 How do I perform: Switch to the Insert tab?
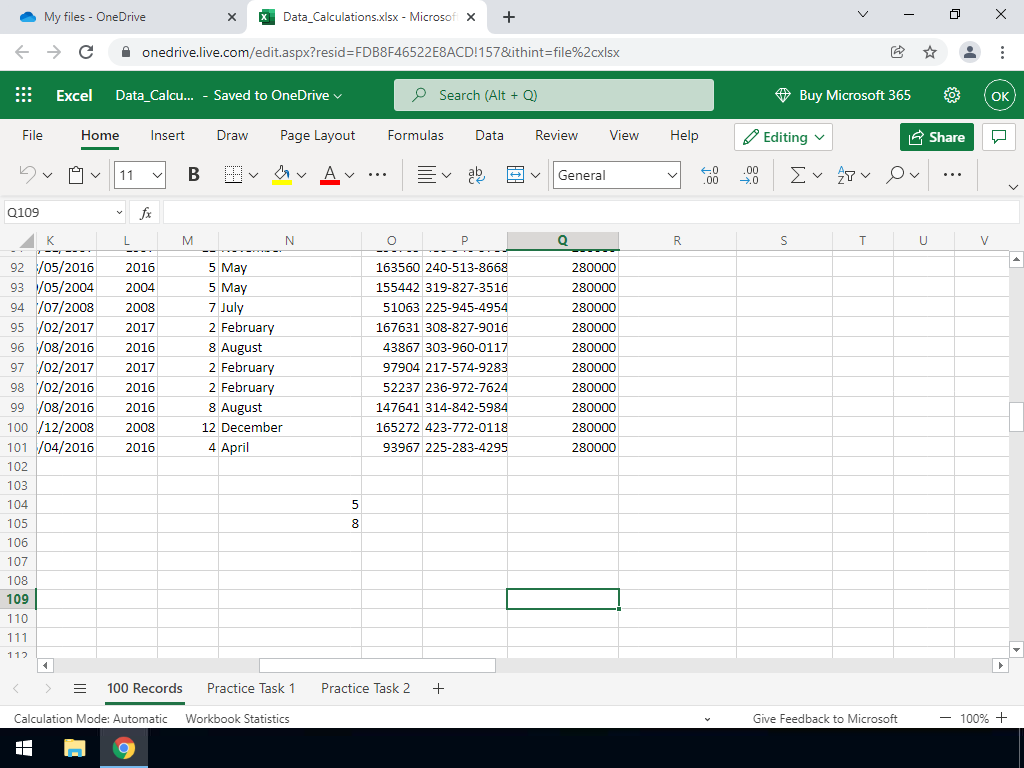pyautogui.click(x=167, y=135)
